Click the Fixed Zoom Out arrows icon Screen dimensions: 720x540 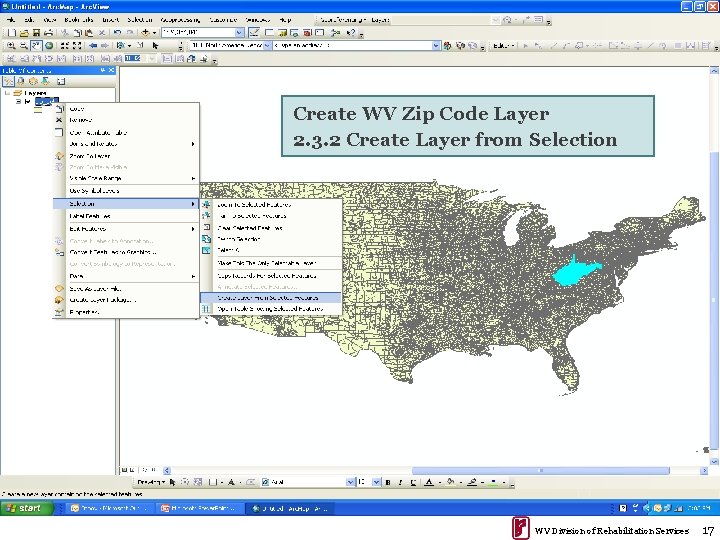point(77,45)
